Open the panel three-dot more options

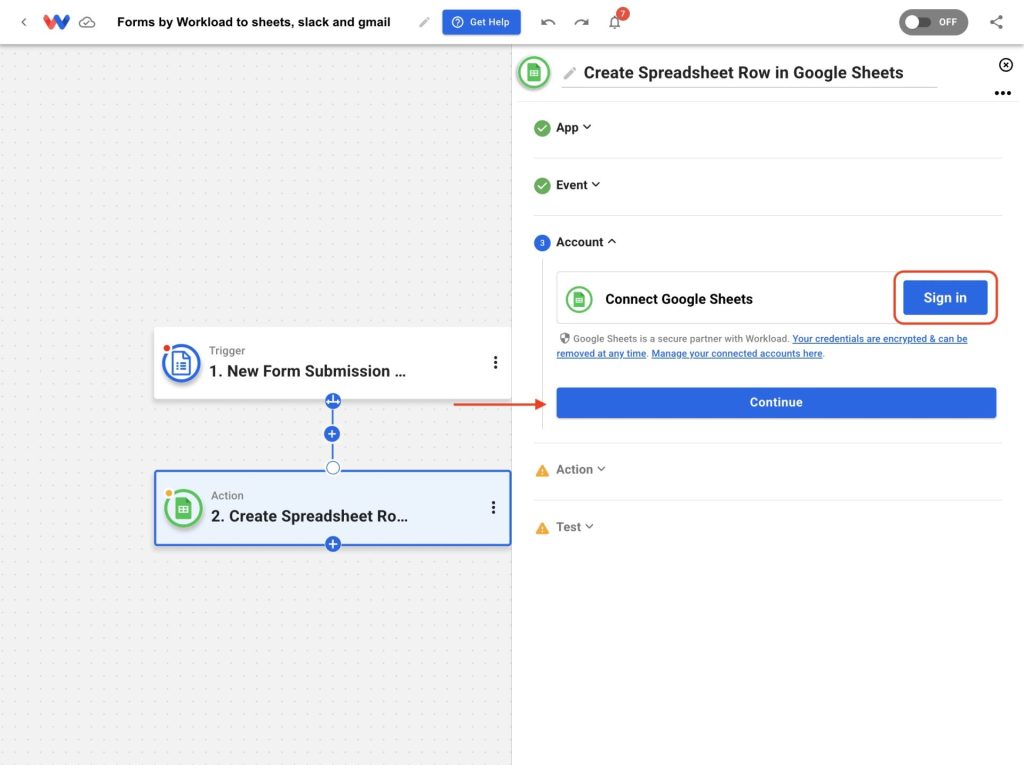pyautogui.click(x=1002, y=93)
